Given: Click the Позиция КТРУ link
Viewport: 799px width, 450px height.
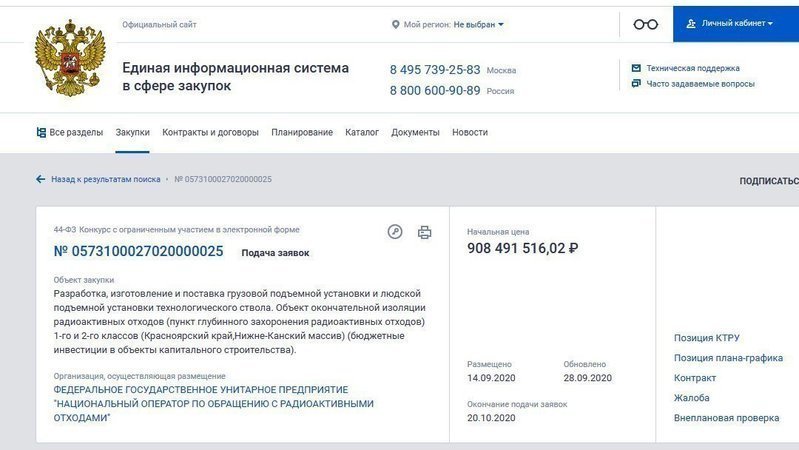Looking at the screenshot, I should [706, 338].
